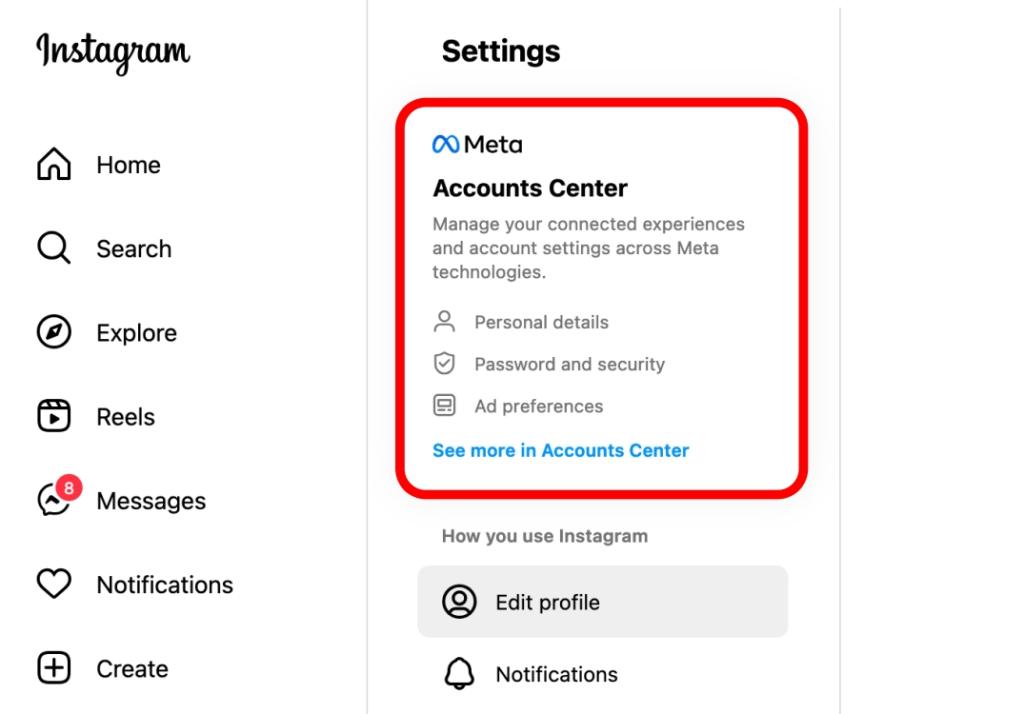Click the Meta logo in Accounts Center
Screen dimensions: 1024x714
click(x=447, y=143)
